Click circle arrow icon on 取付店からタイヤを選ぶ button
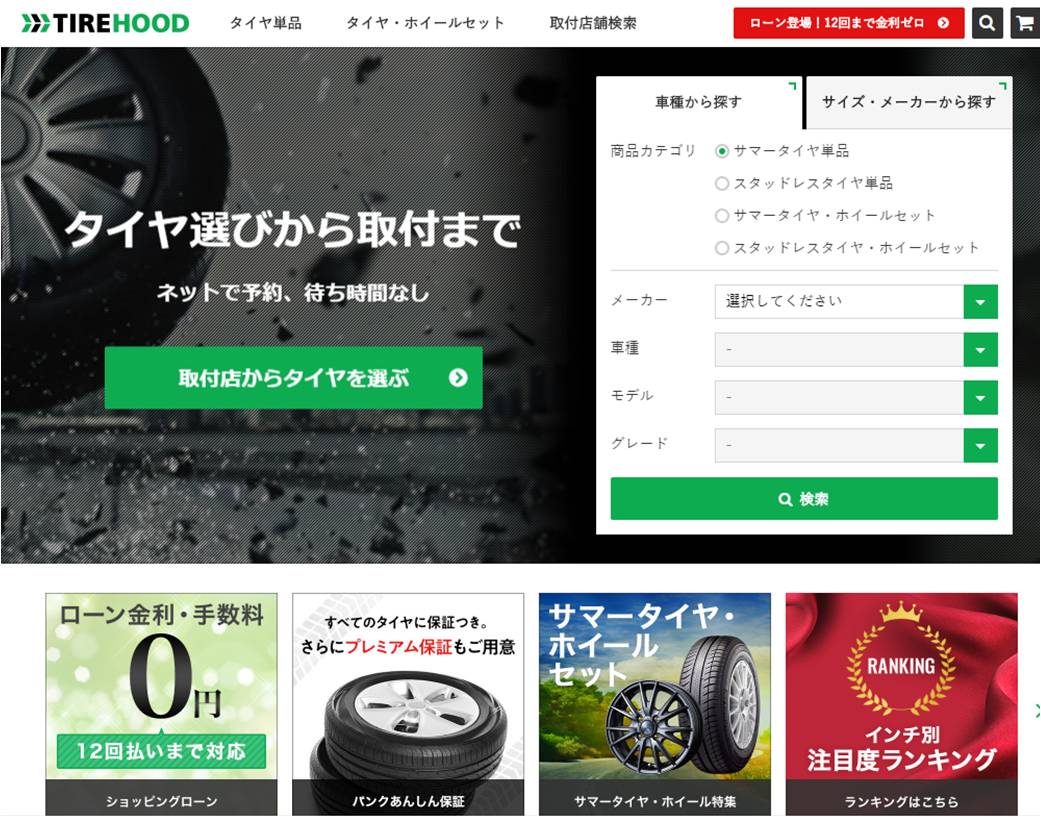Image resolution: width=1041 pixels, height=817 pixels. 458,378
